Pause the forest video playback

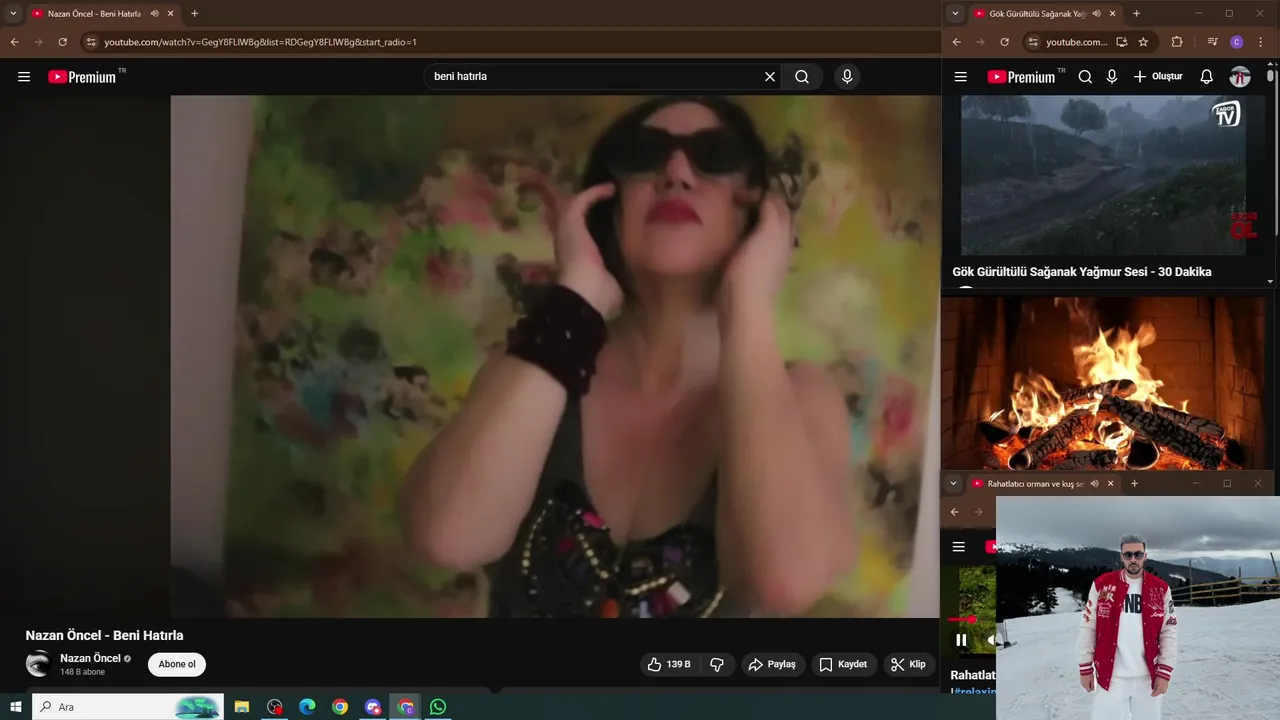(x=961, y=640)
